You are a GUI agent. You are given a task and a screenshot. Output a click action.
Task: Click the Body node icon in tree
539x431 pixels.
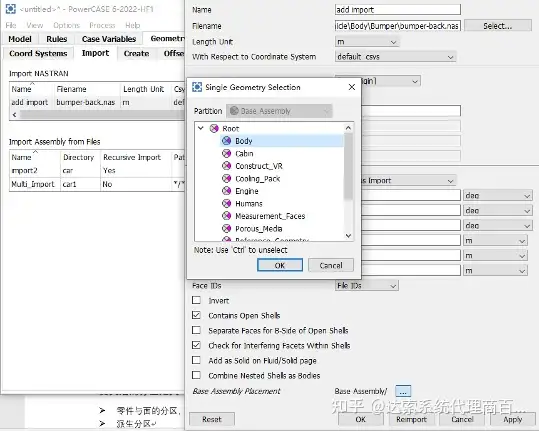[226, 141]
